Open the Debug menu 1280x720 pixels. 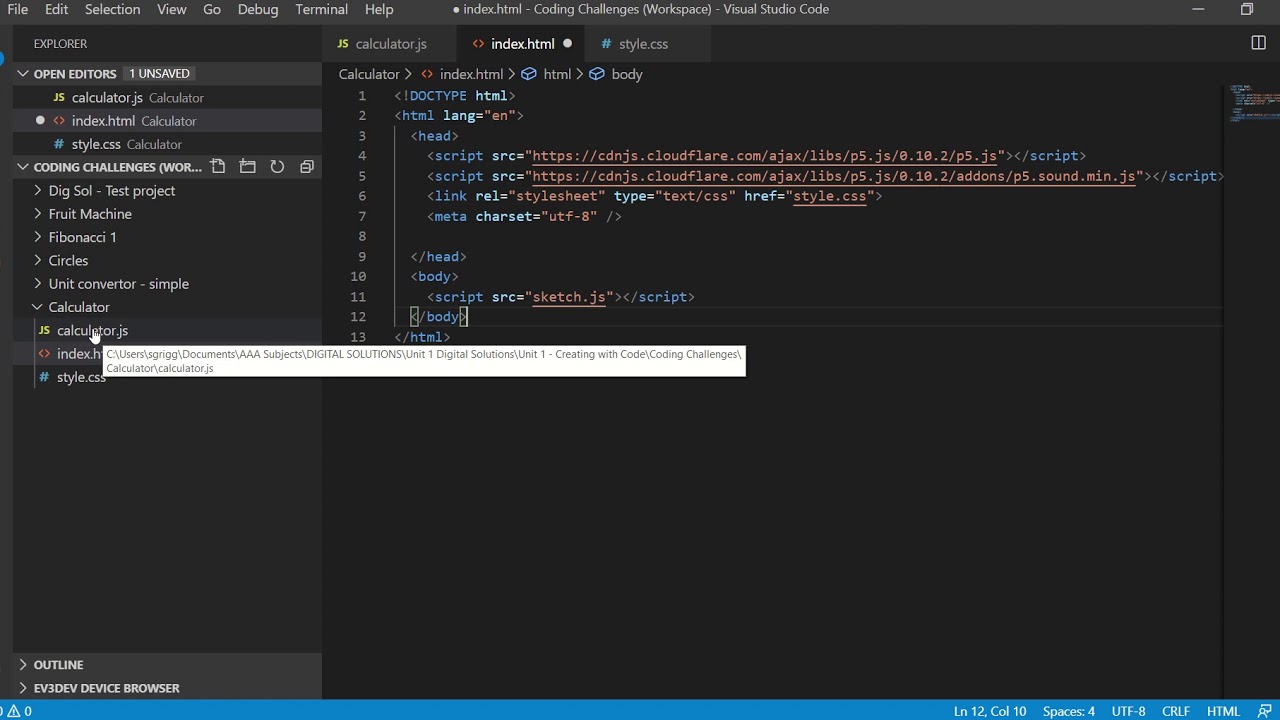pos(258,9)
